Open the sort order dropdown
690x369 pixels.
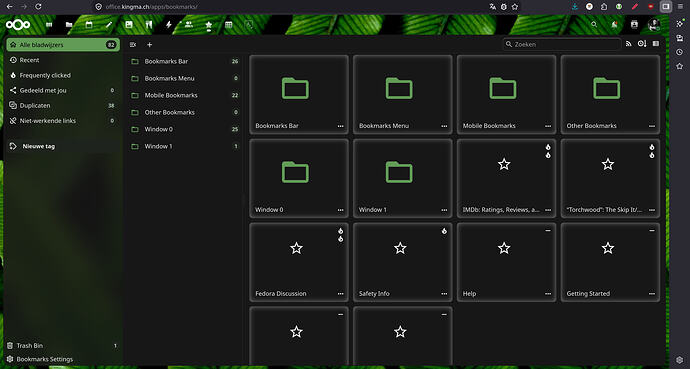point(642,44)
